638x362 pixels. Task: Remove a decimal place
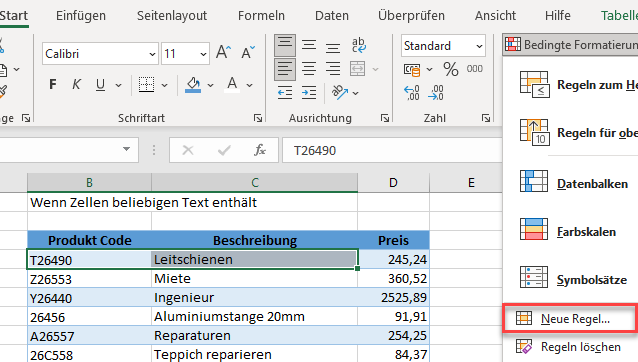(435, 93)
